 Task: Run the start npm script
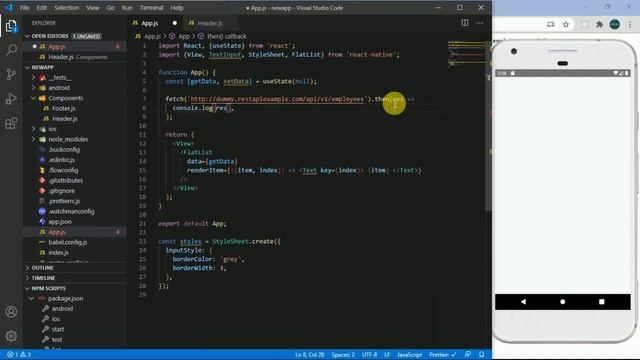click(58, 329)
